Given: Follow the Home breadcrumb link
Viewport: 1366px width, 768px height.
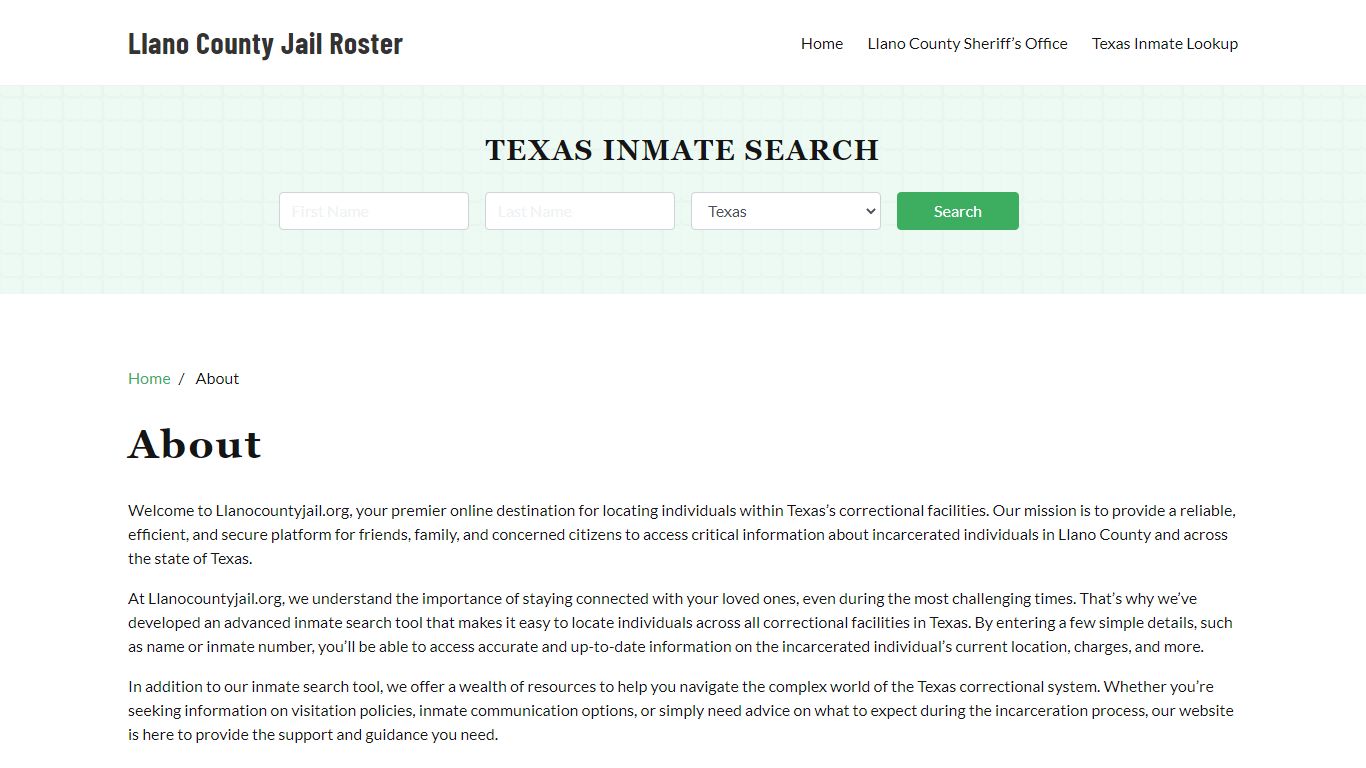Looking at the screenshot, I should coord(149,378).
